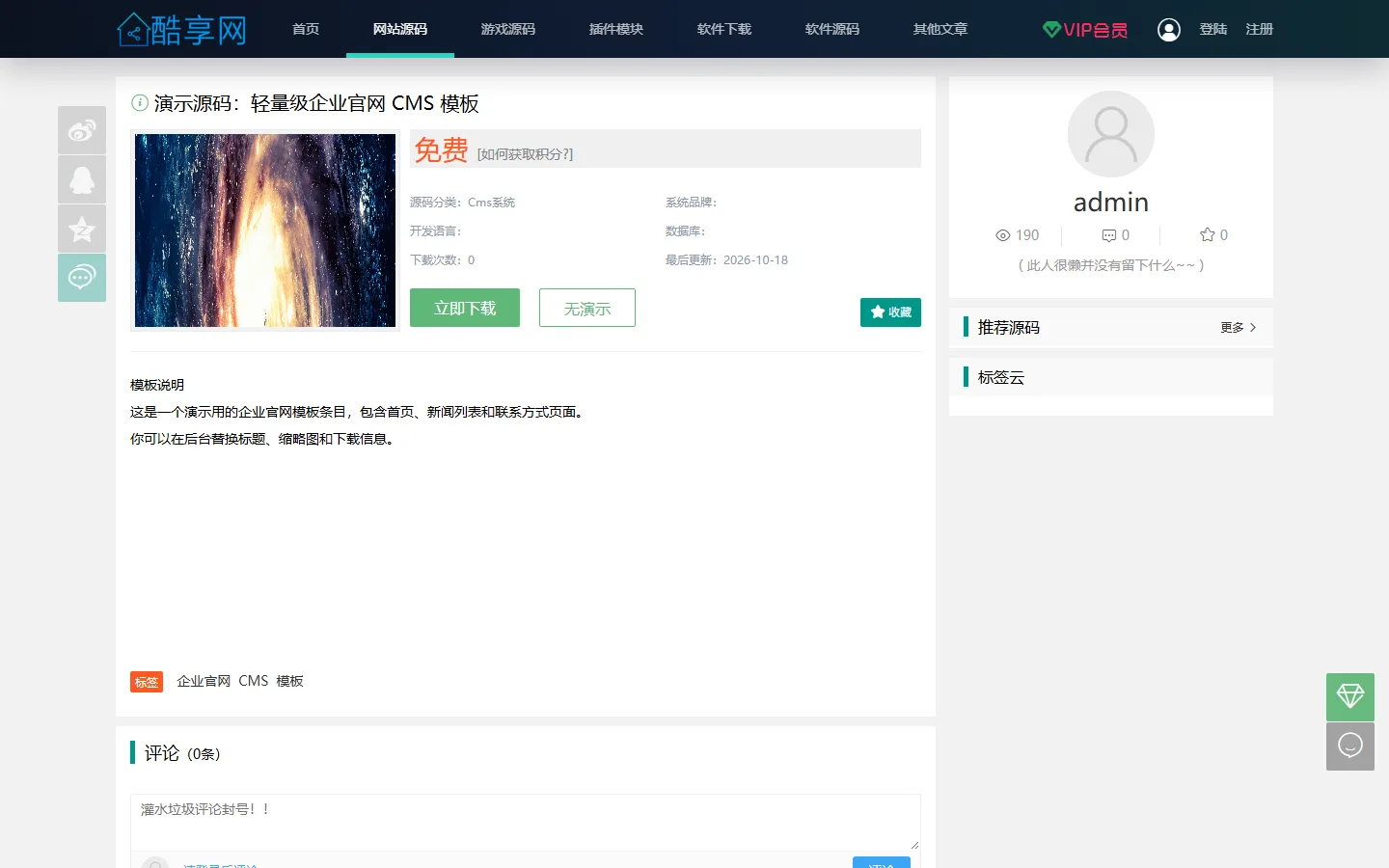Click the 无演示 button

tap(587, 308)
